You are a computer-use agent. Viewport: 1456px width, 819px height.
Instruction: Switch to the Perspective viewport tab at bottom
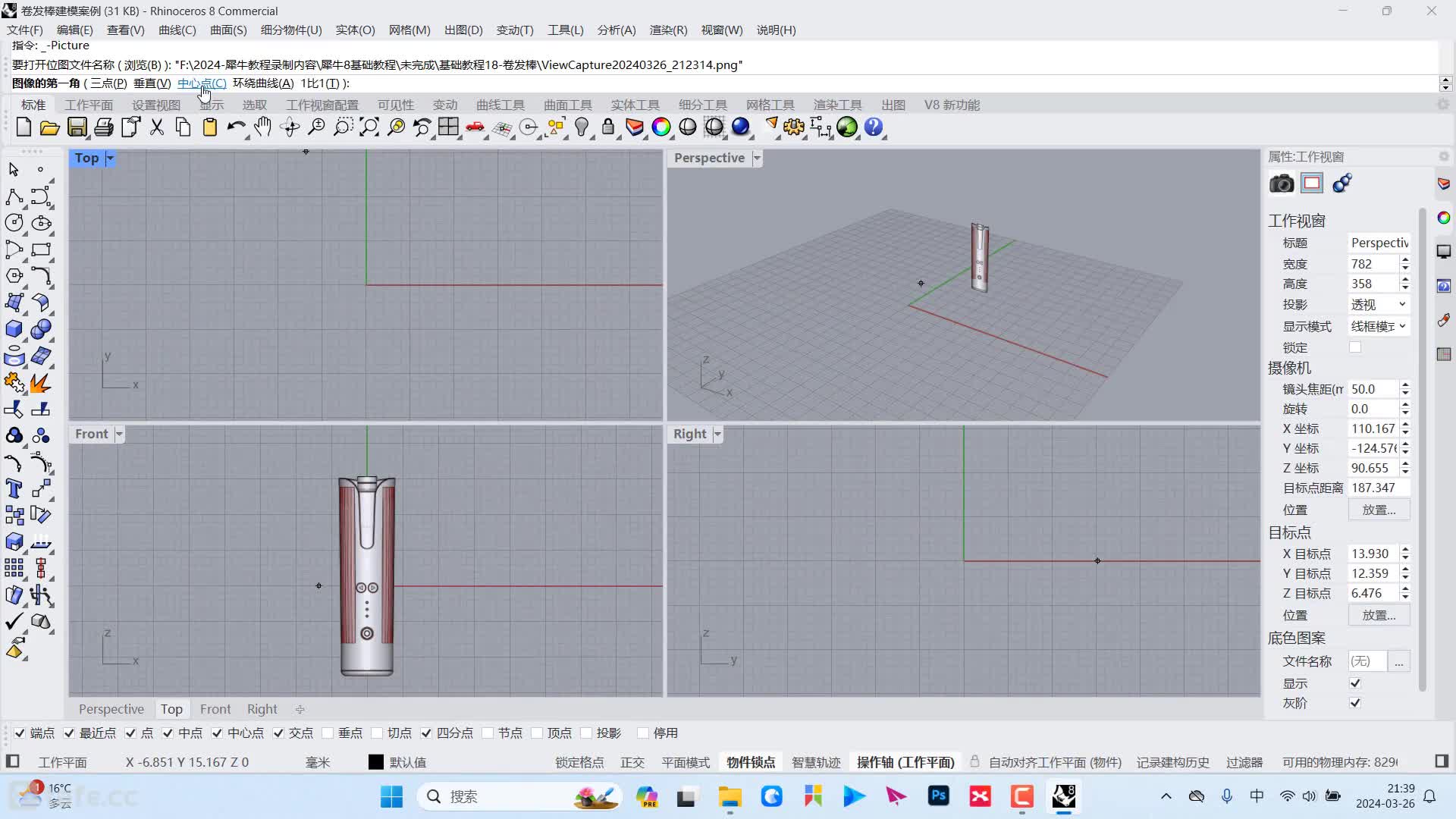(111, 709)
